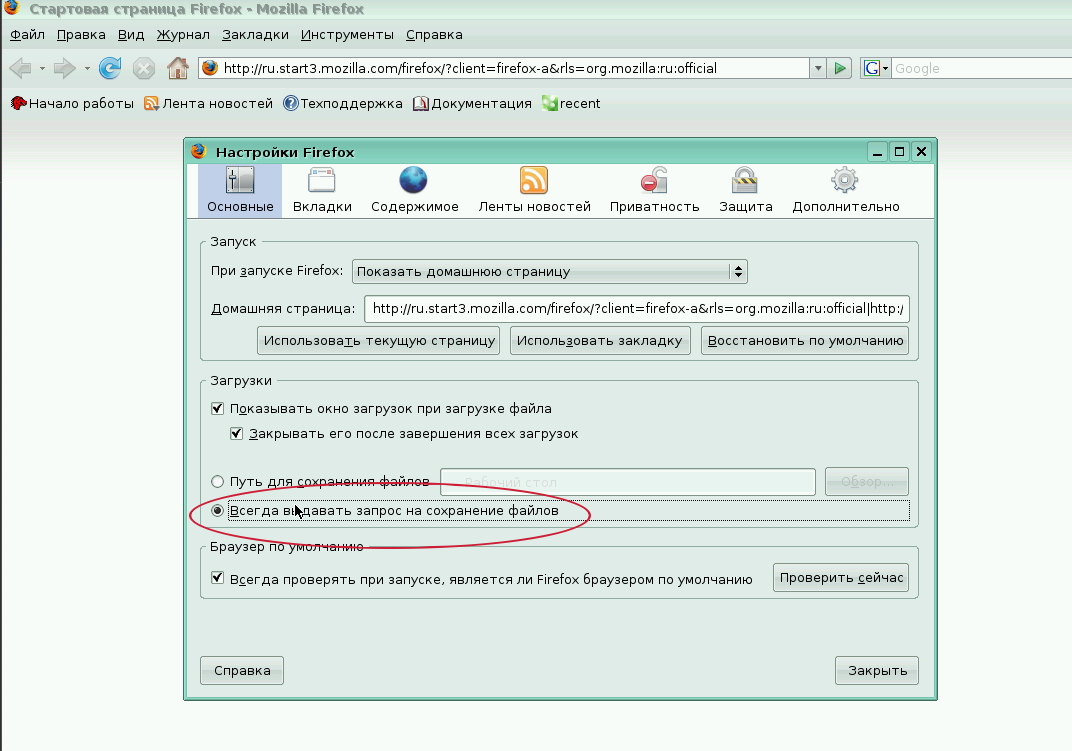The height and width of the screenshot is (751, 1072).
Task: Reload the page with the refresh icon
Action: click(110, 68)
